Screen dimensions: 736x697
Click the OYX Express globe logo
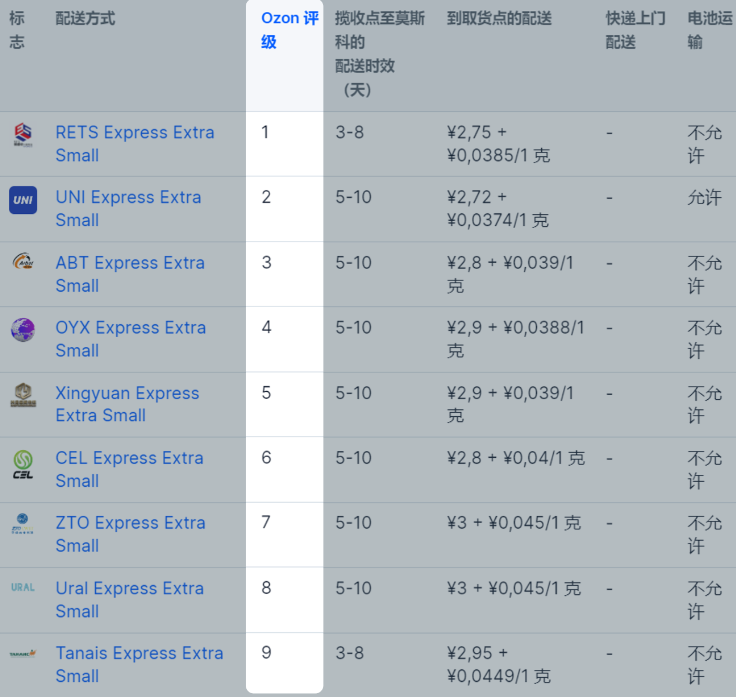pos(23,329)
